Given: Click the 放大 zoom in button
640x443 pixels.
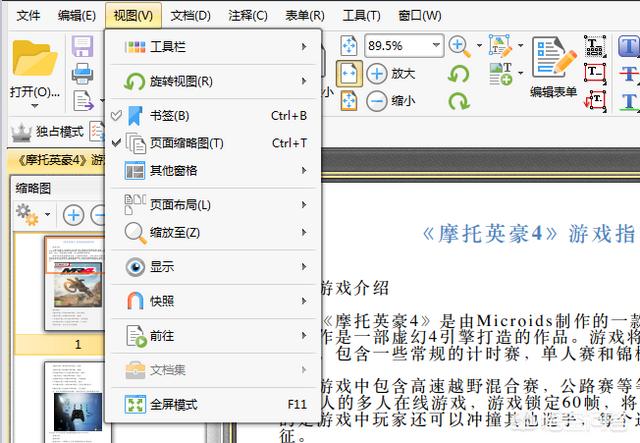Looking at the screenshot, I should pyautogui.click(x=391, y=74).
